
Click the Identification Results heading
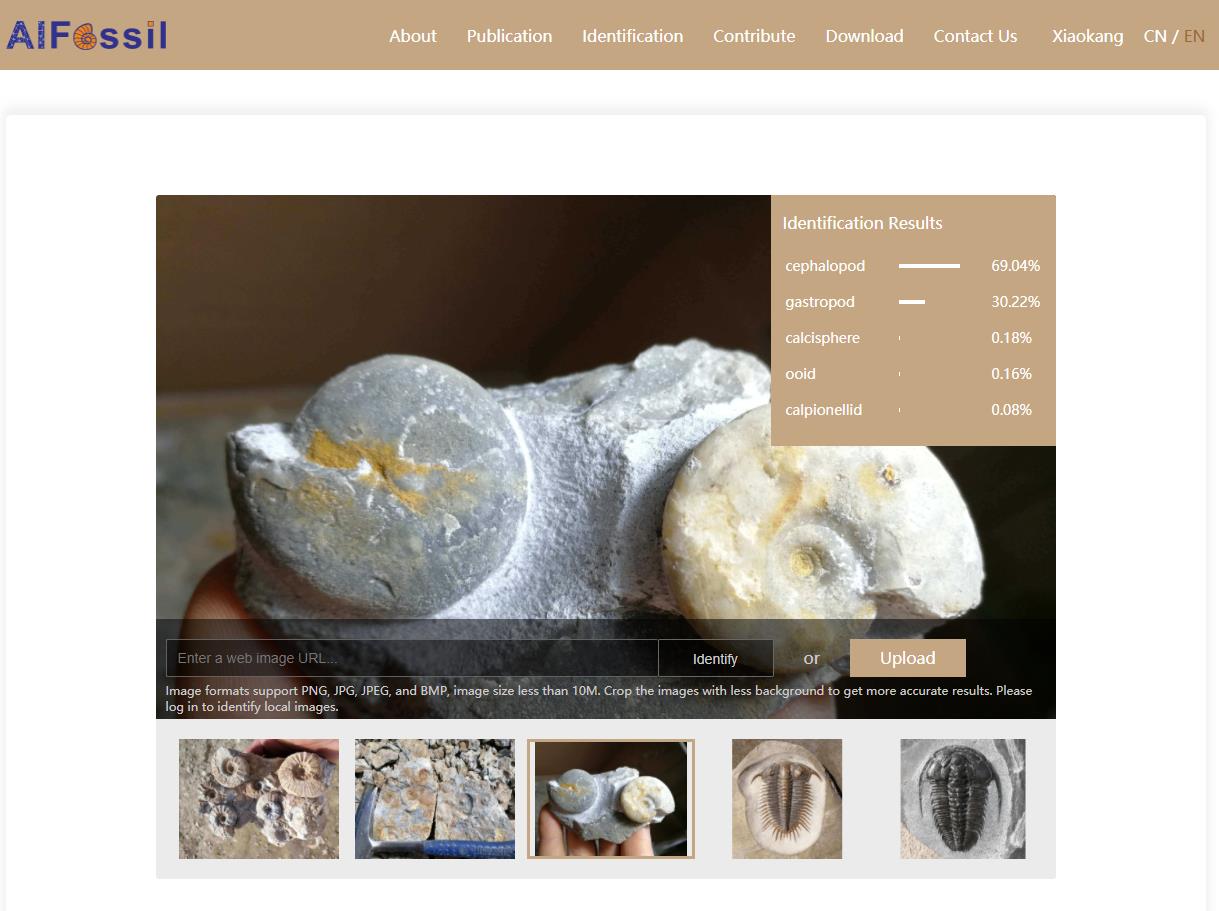coord(862,223)
